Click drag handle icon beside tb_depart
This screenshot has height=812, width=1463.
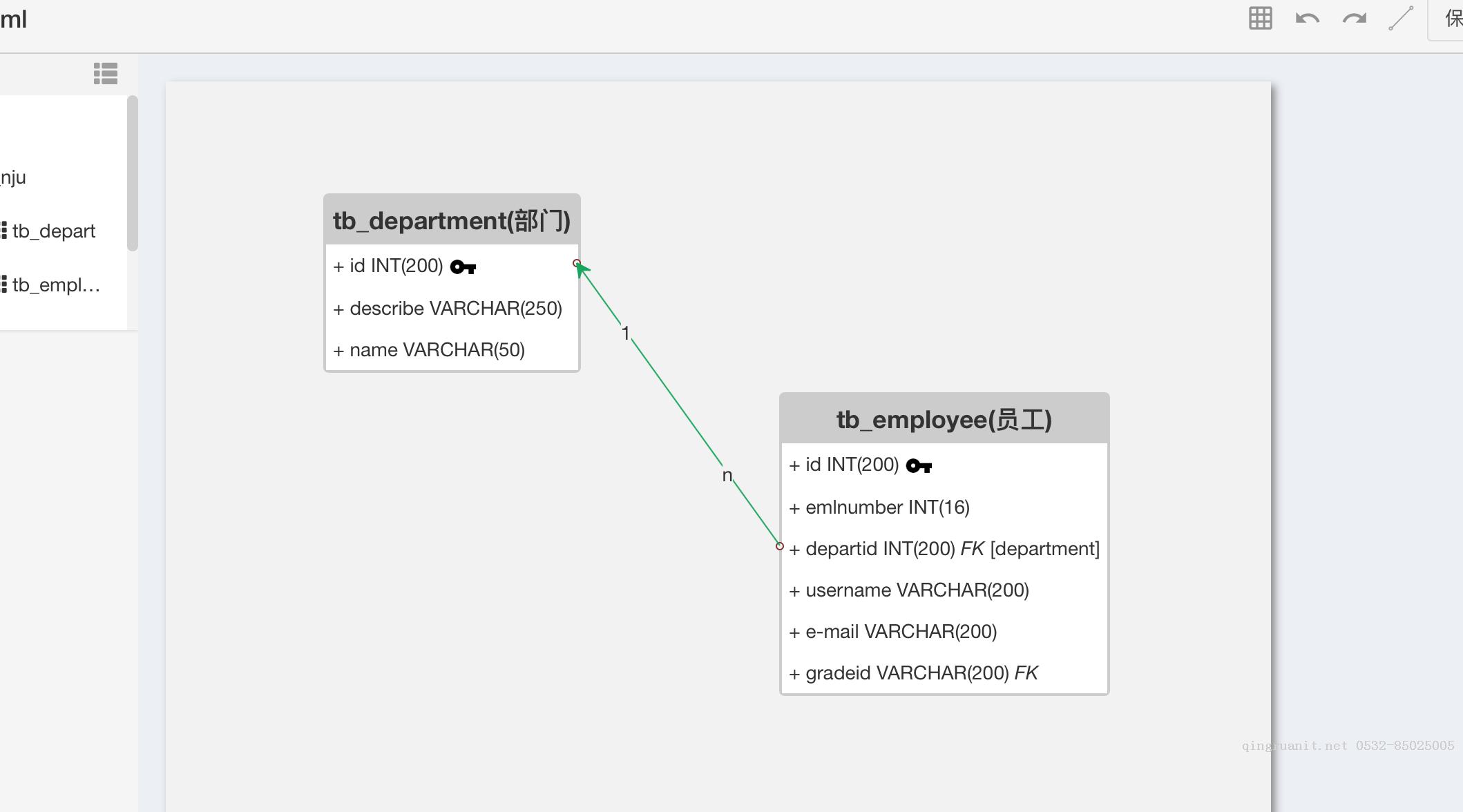point(4,231)
